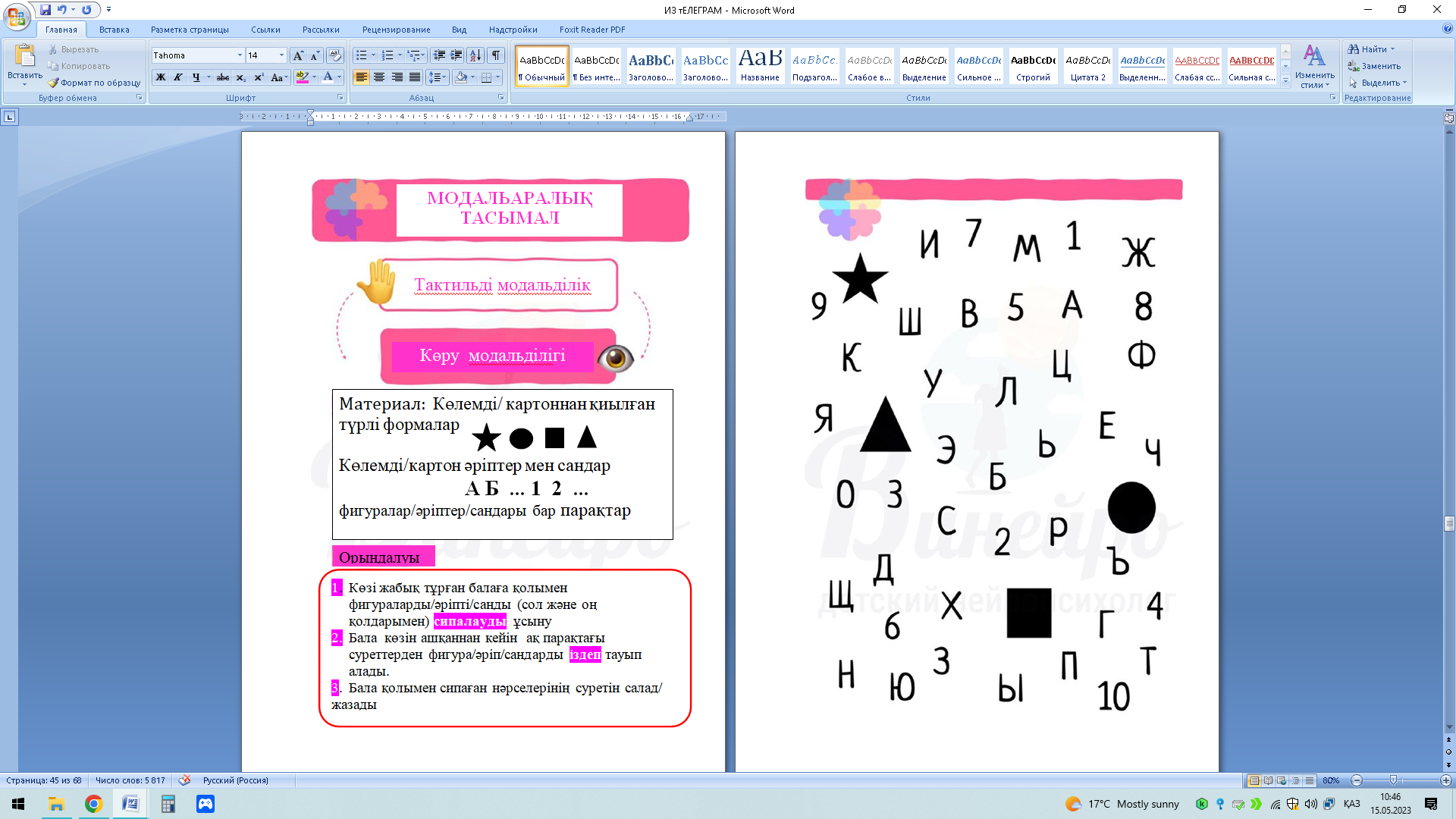This screenshot has height=819, width=1456.
Task: Click the Sort A-Я icon
Action: 475,55
